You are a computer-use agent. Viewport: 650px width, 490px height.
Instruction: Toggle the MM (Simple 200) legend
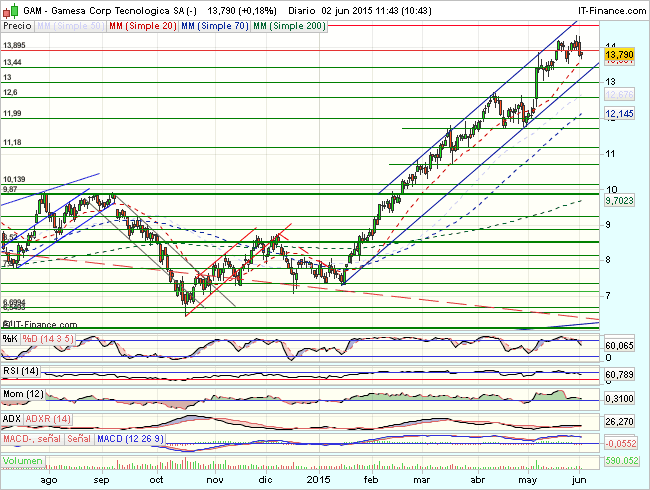coord(289,26)
